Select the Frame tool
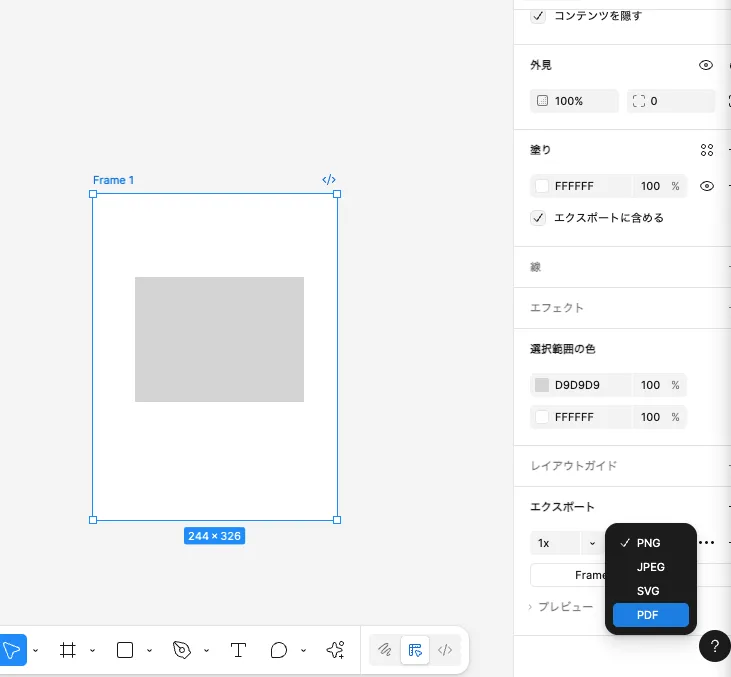This screenshot has height=677, width=731. point(68,650)
